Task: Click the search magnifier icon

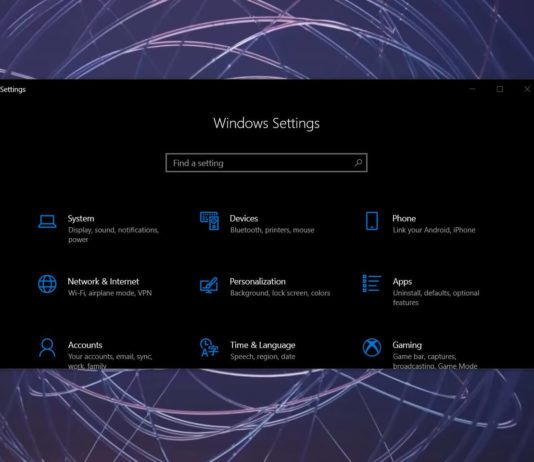Action: (x=358, y=163)
